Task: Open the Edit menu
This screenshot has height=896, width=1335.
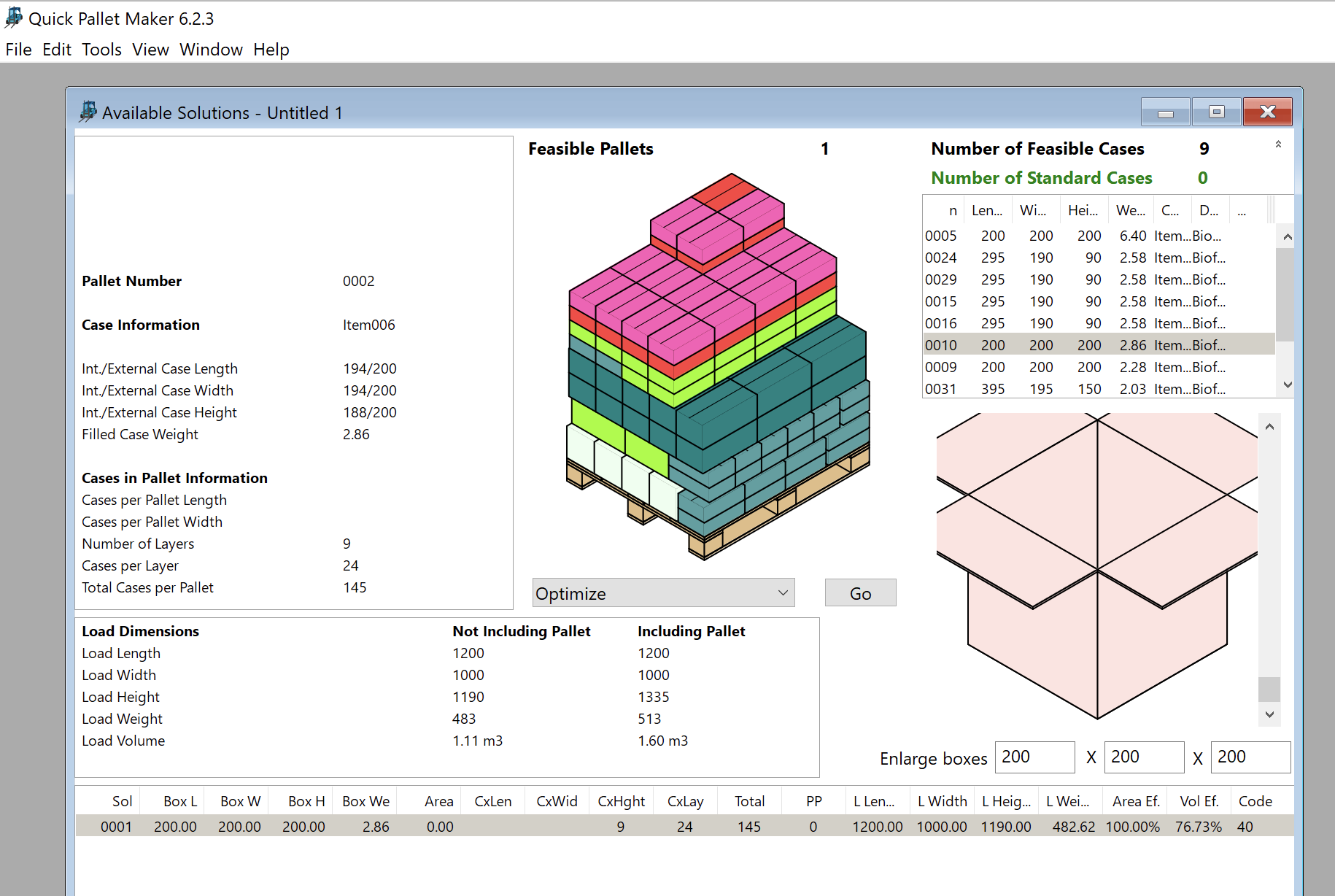Action: coord(56,50)
